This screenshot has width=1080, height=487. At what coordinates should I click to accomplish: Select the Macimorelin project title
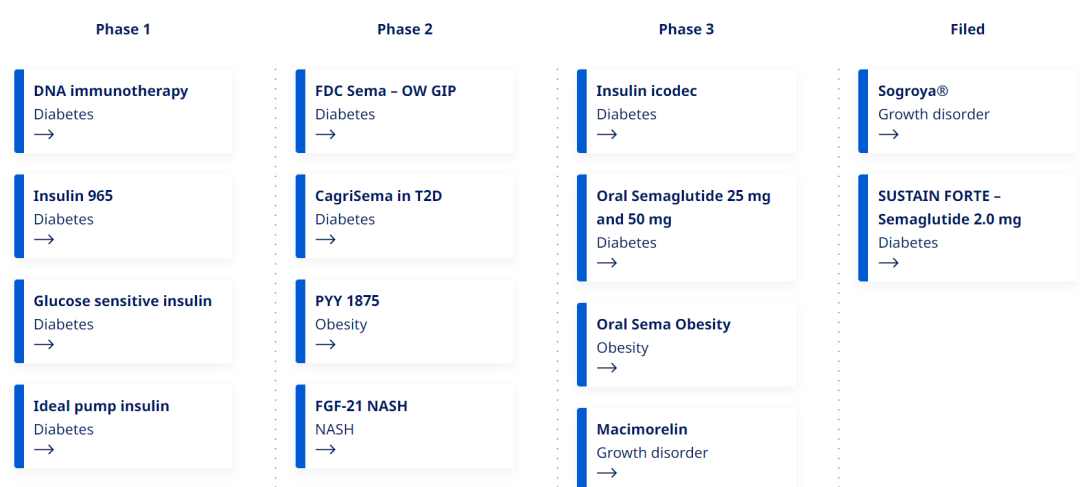pos(642,430)
